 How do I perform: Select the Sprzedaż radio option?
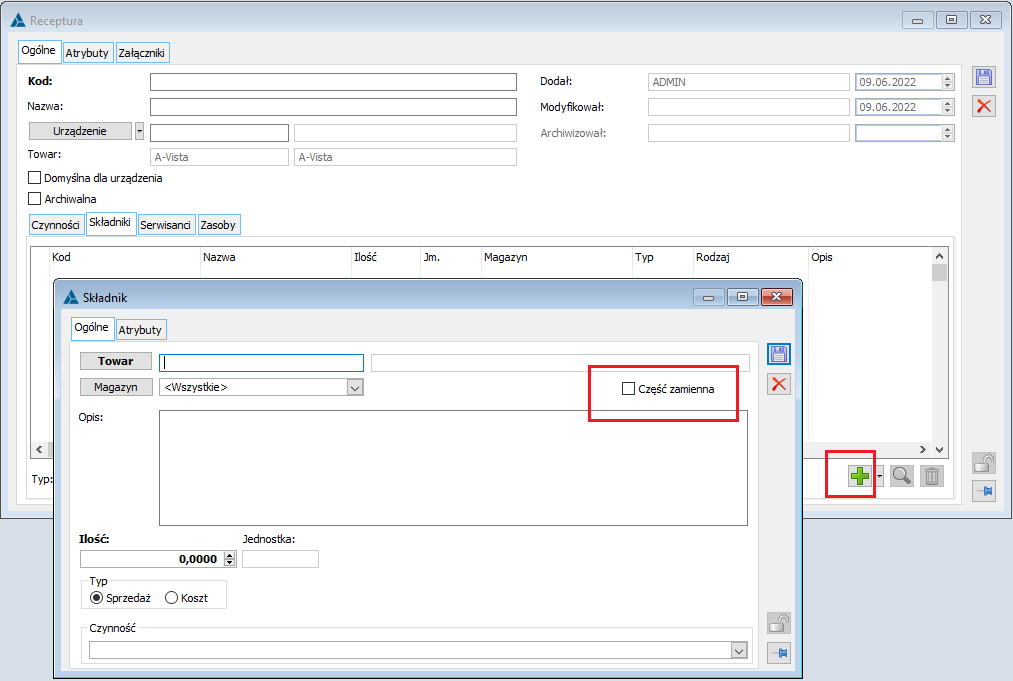96,598
